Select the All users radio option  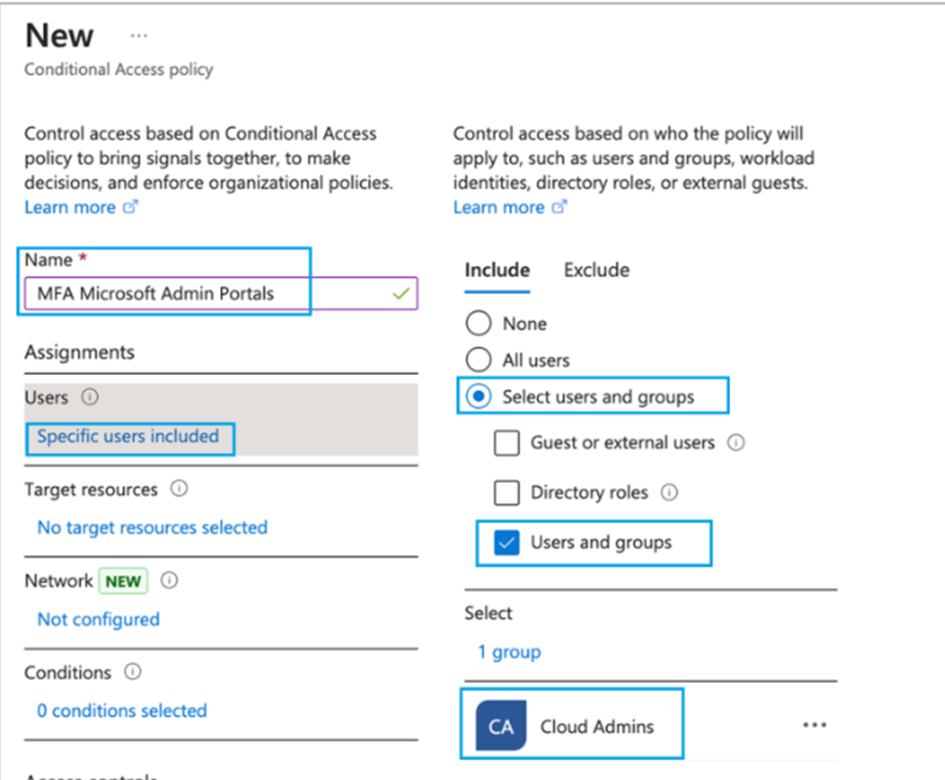click(479, 360)
